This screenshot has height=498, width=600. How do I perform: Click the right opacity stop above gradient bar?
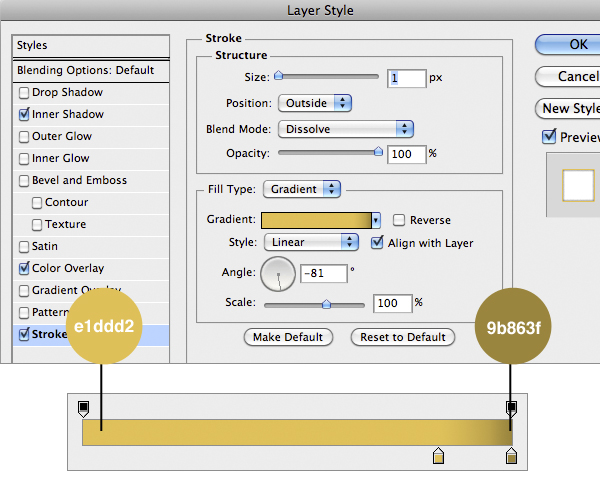(512, 408)
